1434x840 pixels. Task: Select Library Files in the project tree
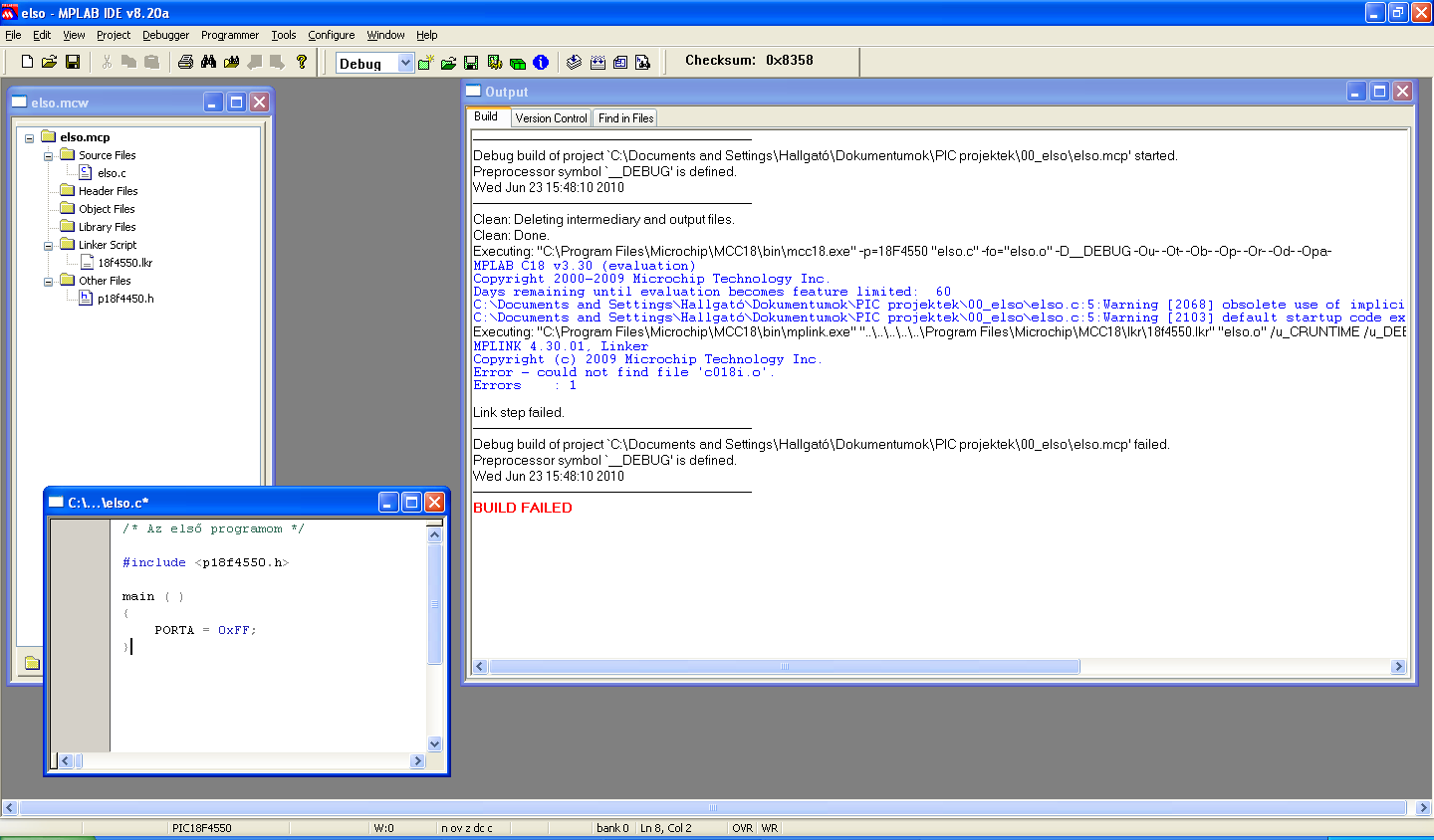(x=108, y=227)
